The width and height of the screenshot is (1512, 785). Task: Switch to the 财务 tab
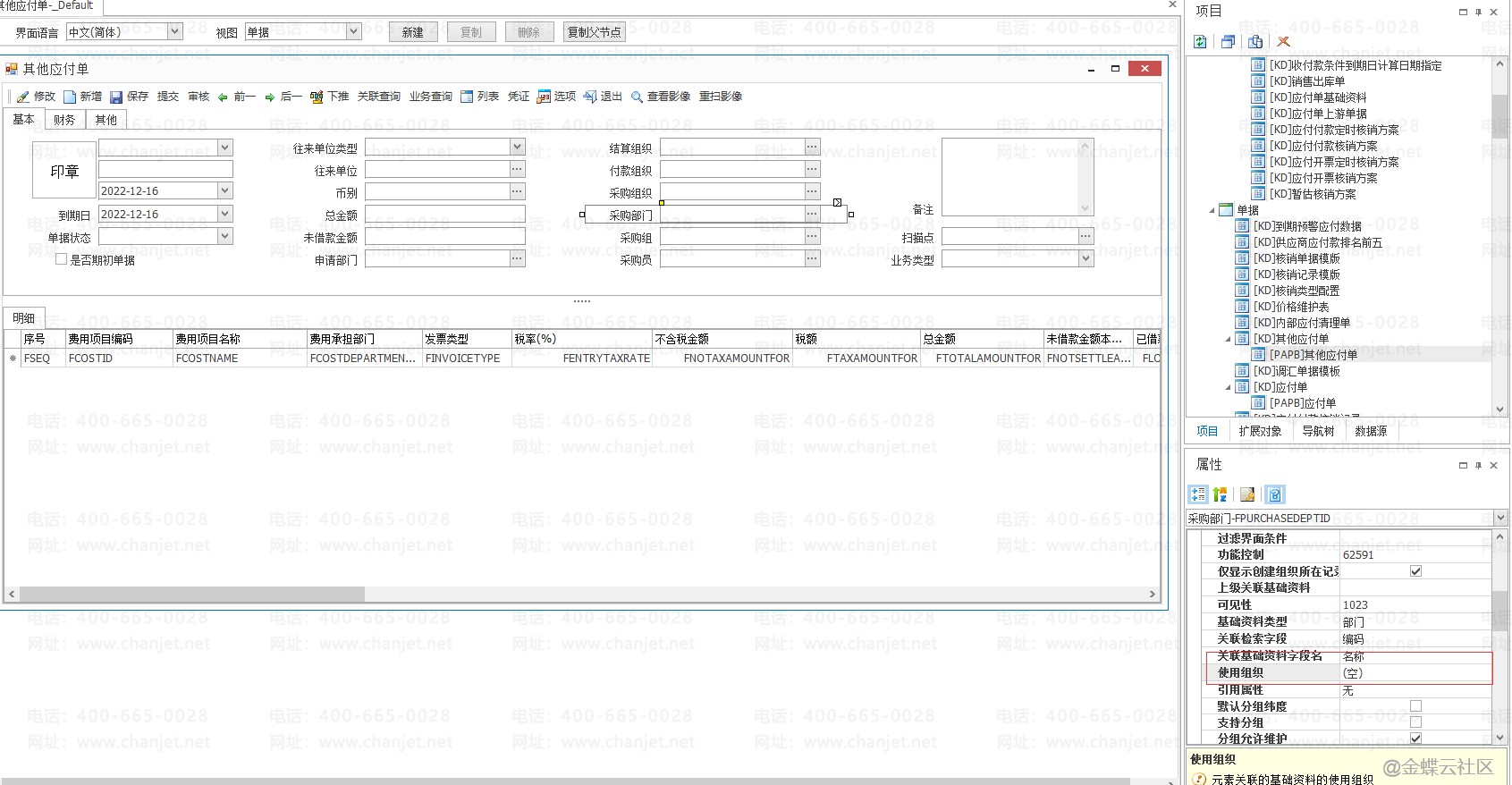pyautogui.click(x=64, y=120)
